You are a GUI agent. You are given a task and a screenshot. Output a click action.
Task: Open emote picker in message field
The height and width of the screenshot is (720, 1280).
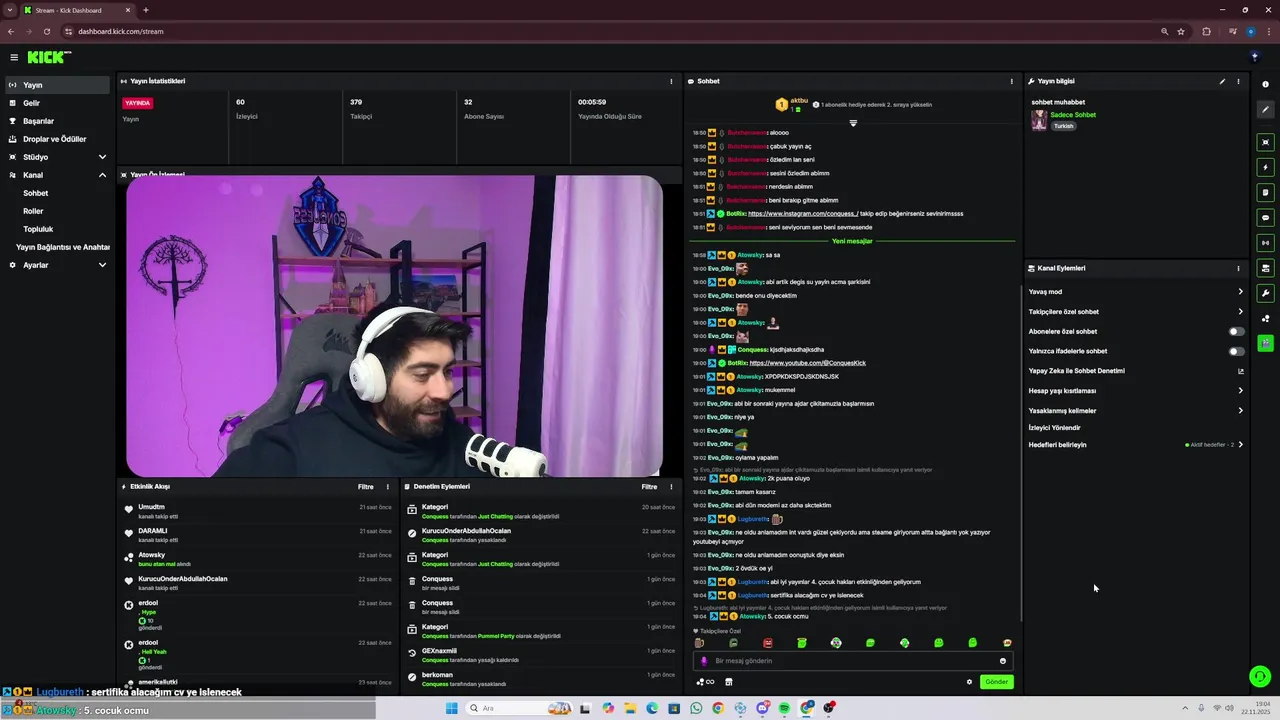pos(1003,661)
